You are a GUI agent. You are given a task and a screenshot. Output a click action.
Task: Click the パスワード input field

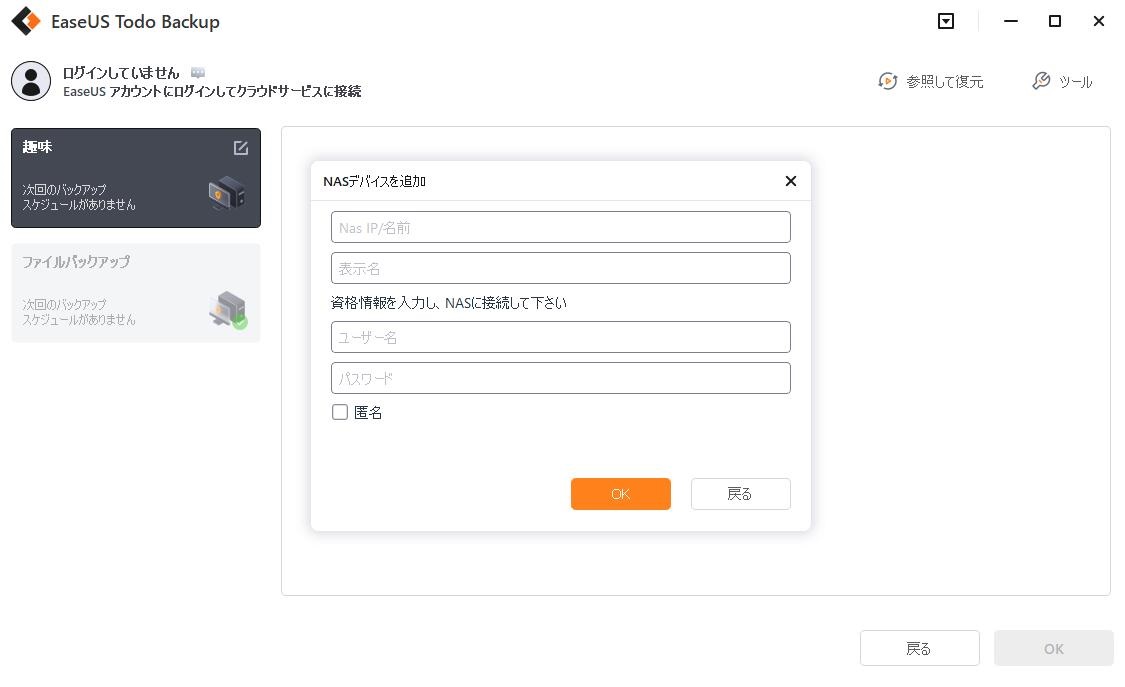pyautogui.click(x=560, y=377)
